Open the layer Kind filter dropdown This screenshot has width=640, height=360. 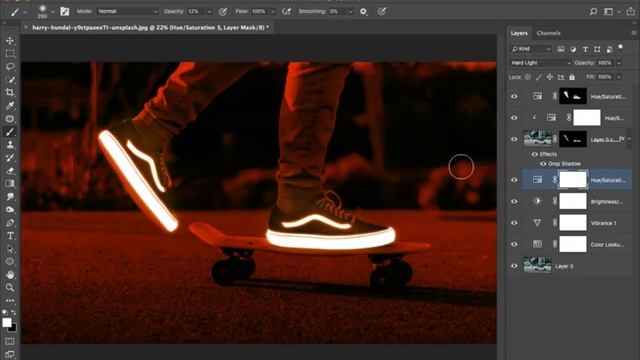pos(530,49)
